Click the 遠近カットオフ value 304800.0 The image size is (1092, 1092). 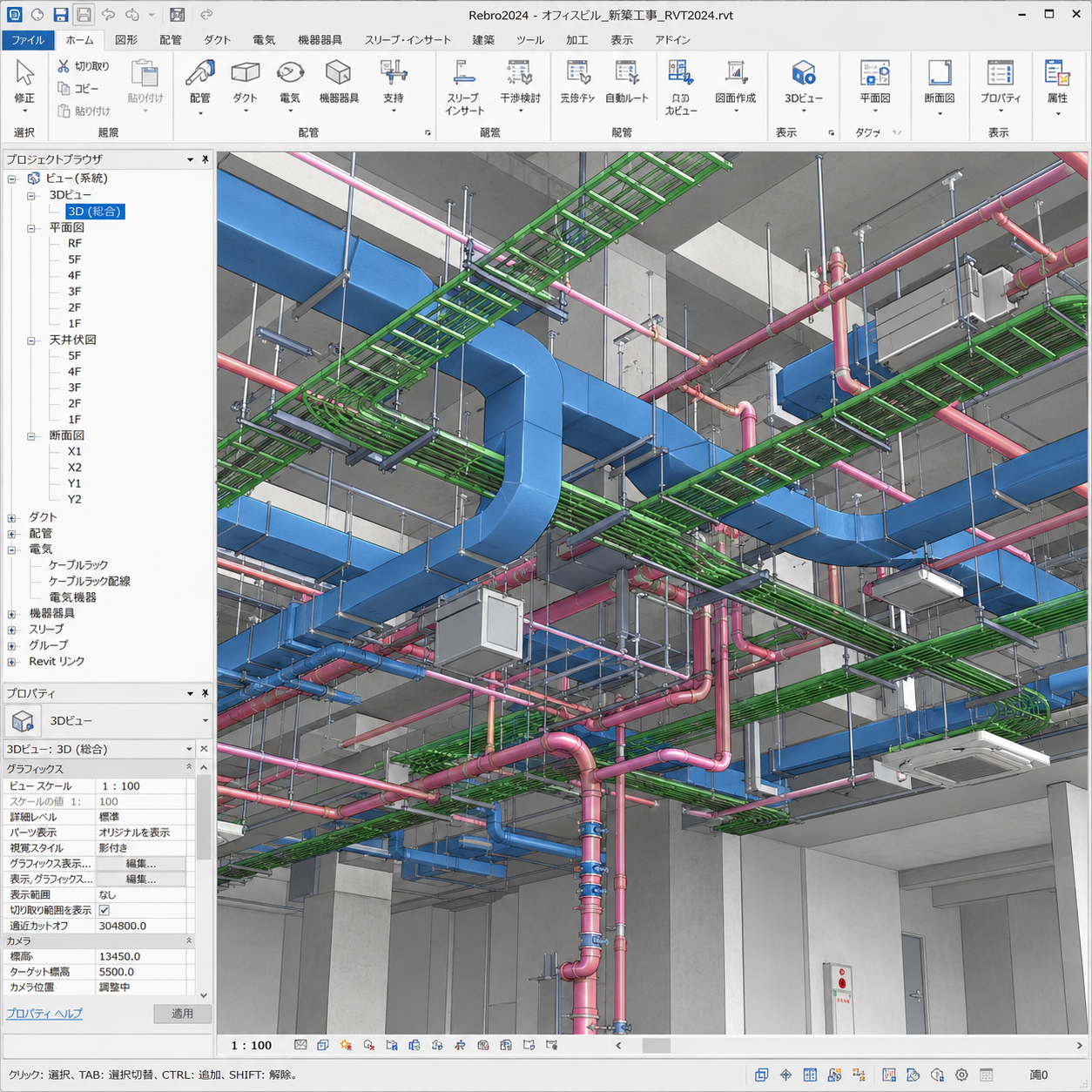click(140, 926)
